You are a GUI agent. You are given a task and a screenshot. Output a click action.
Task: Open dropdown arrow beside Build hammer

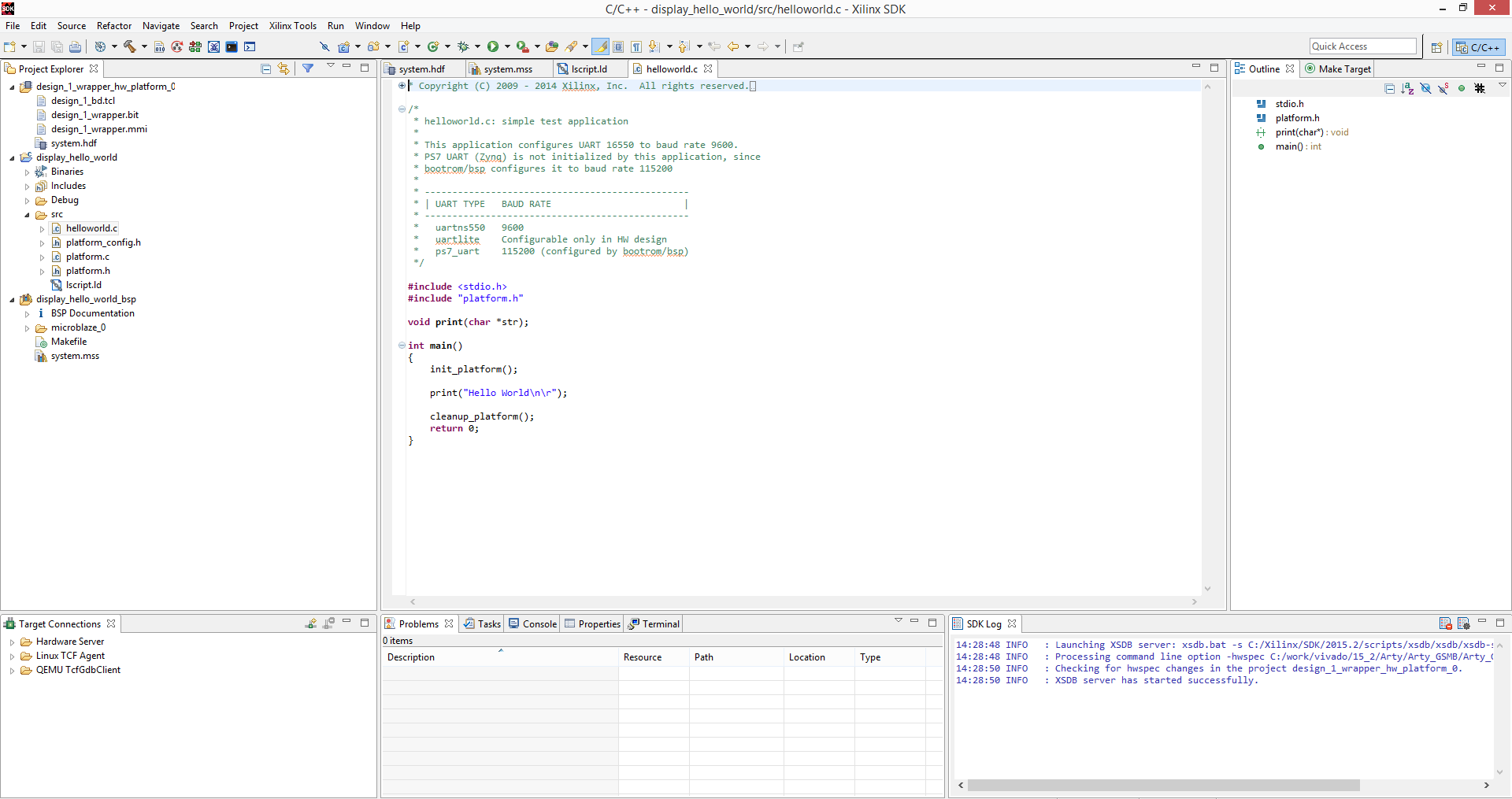(x=144, y=46)
